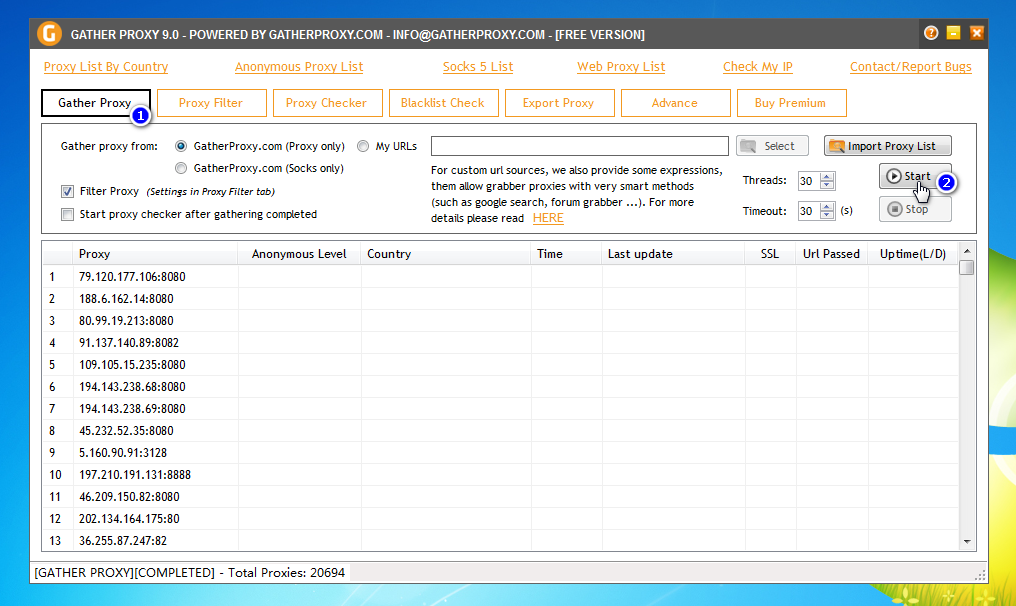The width and height of the screenshot is (1016, 606).
Task: Decrease the Threads value
Action: (827, 185)
